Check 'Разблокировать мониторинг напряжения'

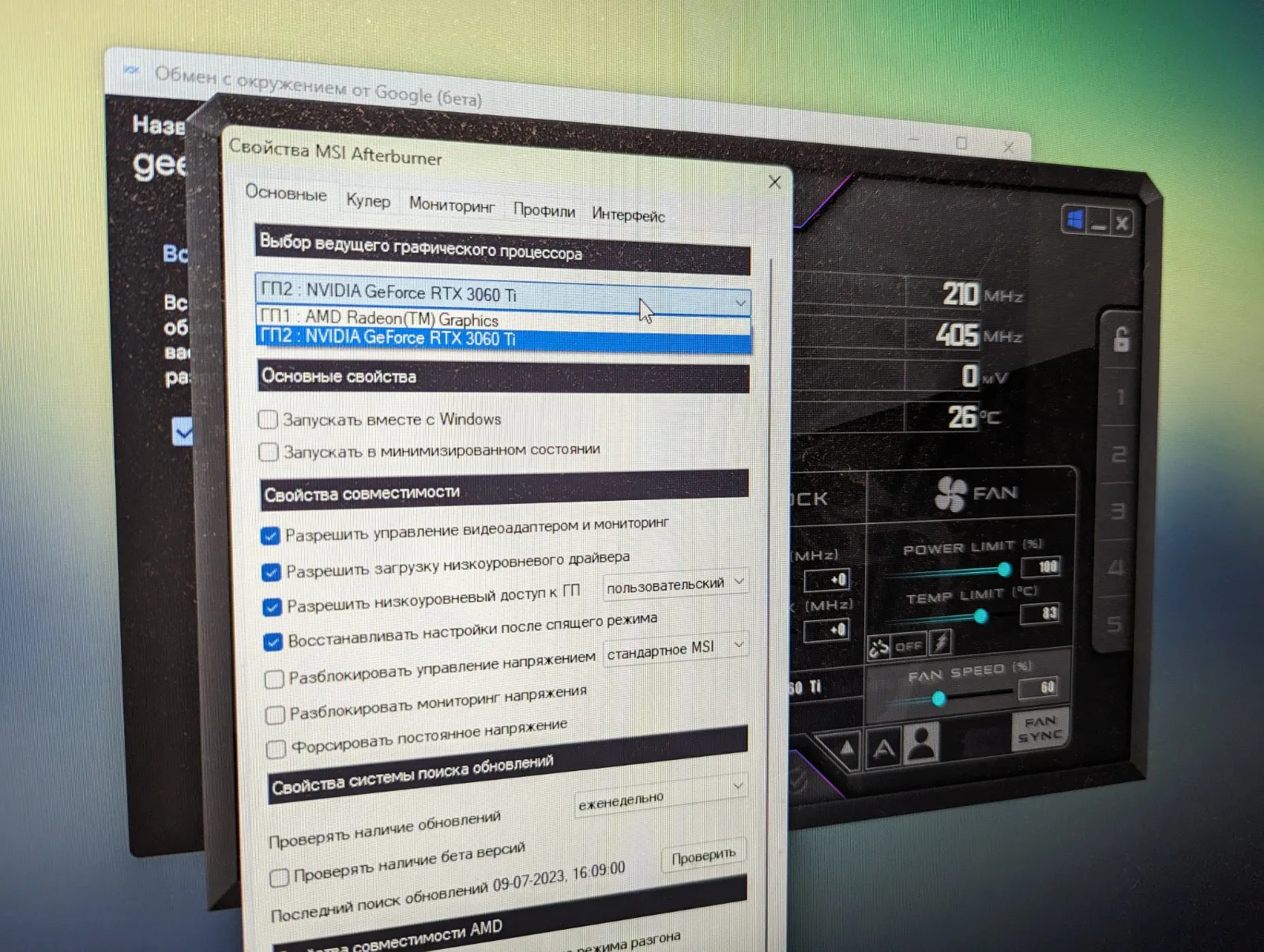click(275, 715)
